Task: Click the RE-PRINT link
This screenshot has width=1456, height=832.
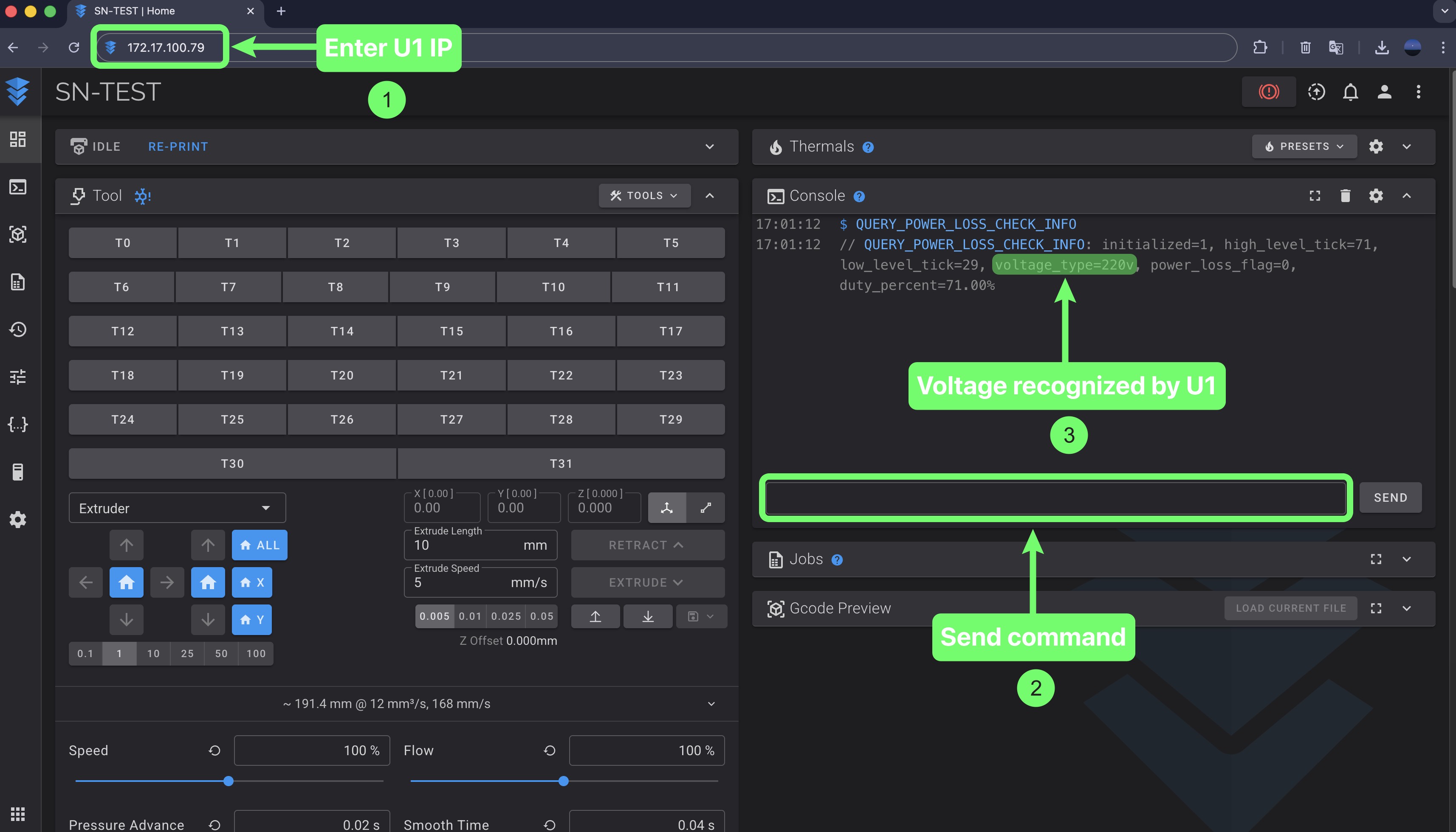Action: [178, 146]
